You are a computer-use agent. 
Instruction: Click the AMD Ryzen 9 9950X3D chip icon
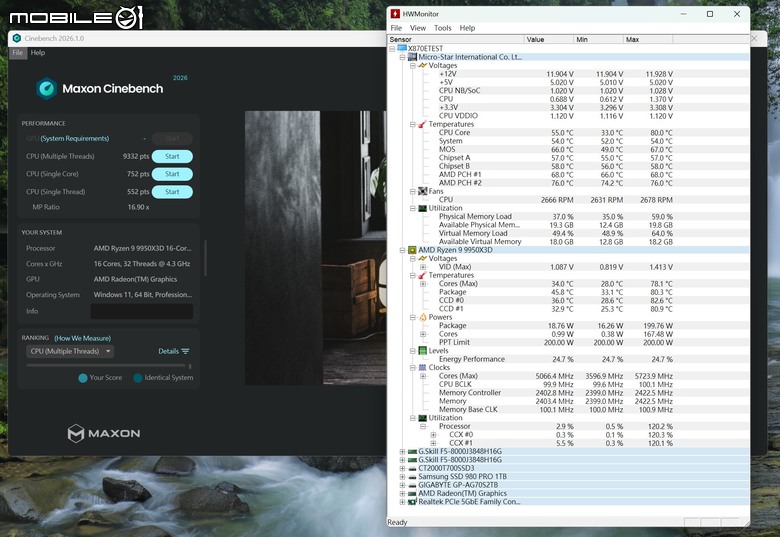[412, 250]
